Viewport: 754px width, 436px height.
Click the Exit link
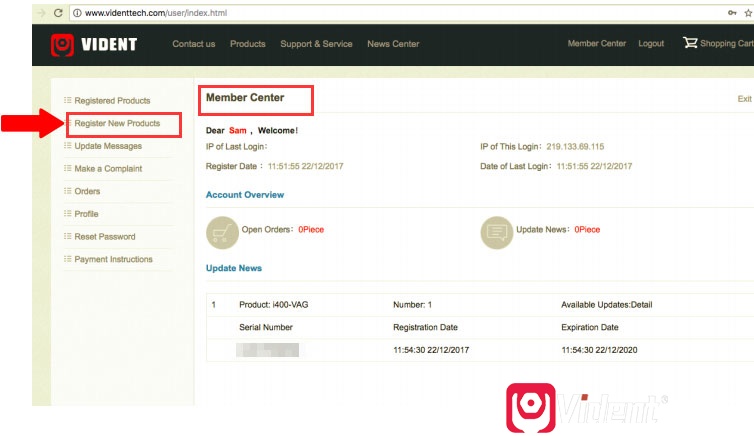point(744,99)
